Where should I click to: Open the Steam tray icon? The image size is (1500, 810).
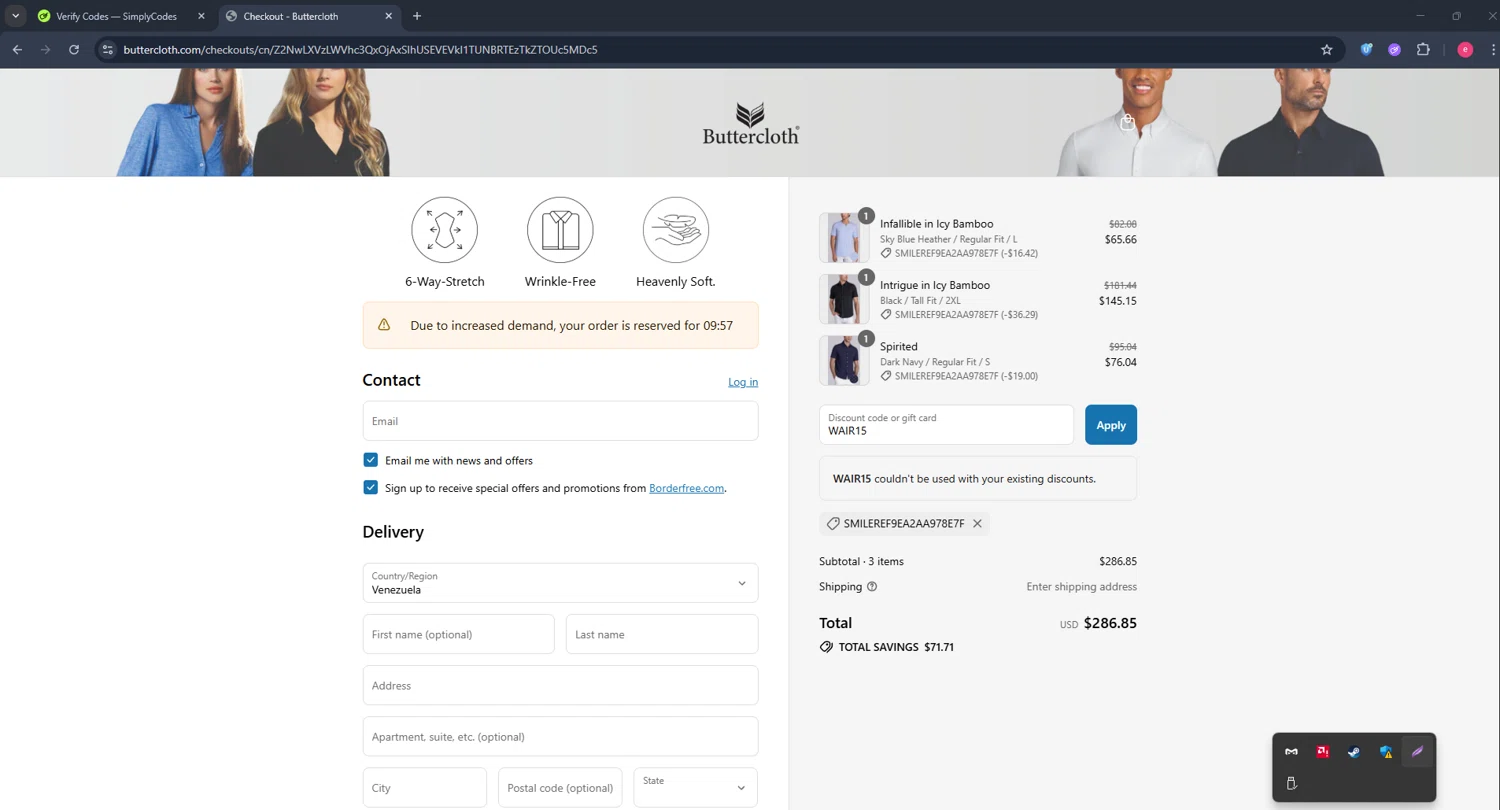click(1354, 752)
